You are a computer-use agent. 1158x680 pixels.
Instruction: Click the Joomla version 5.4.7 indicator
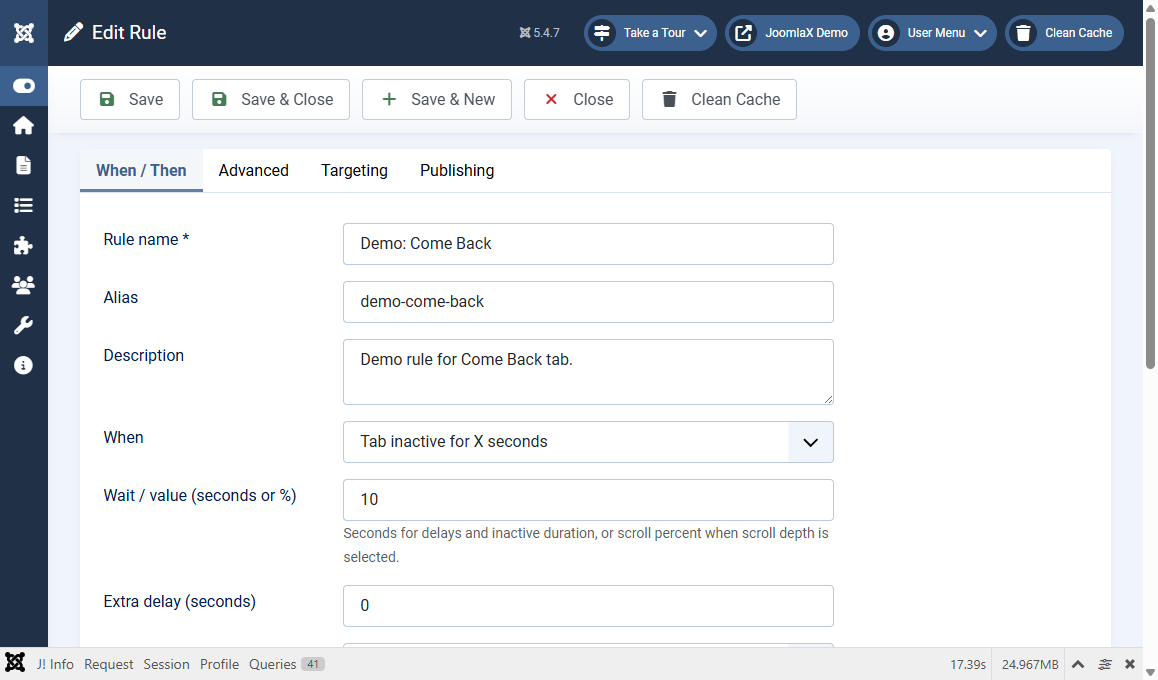coord(539,32)
